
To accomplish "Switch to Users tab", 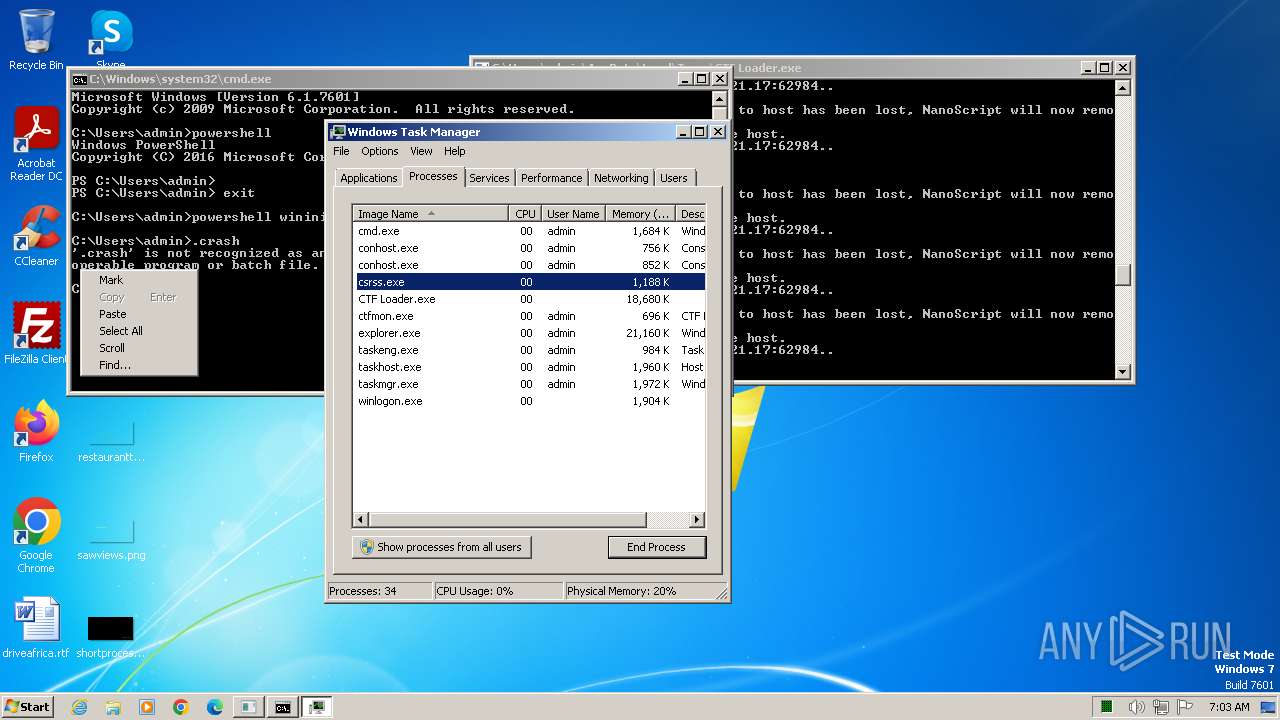I will pos(674,178).
